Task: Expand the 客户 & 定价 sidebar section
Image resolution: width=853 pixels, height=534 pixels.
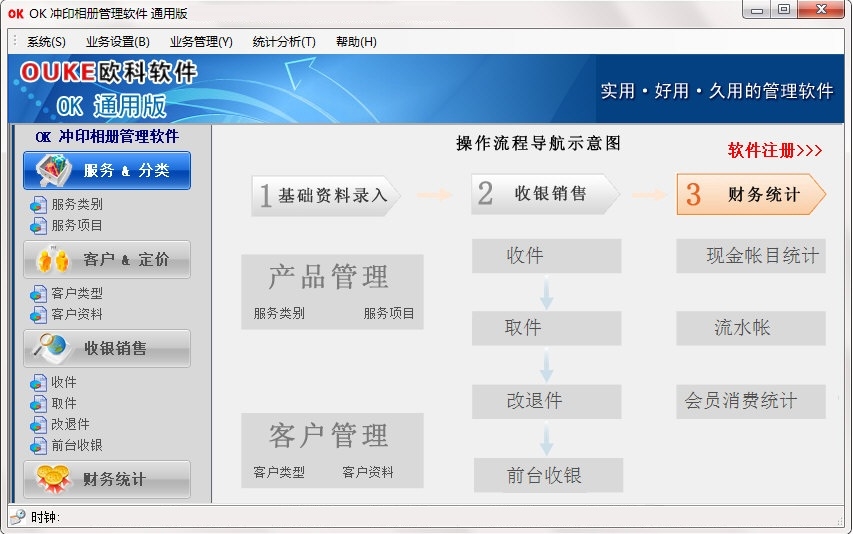Action: [107, 259]
